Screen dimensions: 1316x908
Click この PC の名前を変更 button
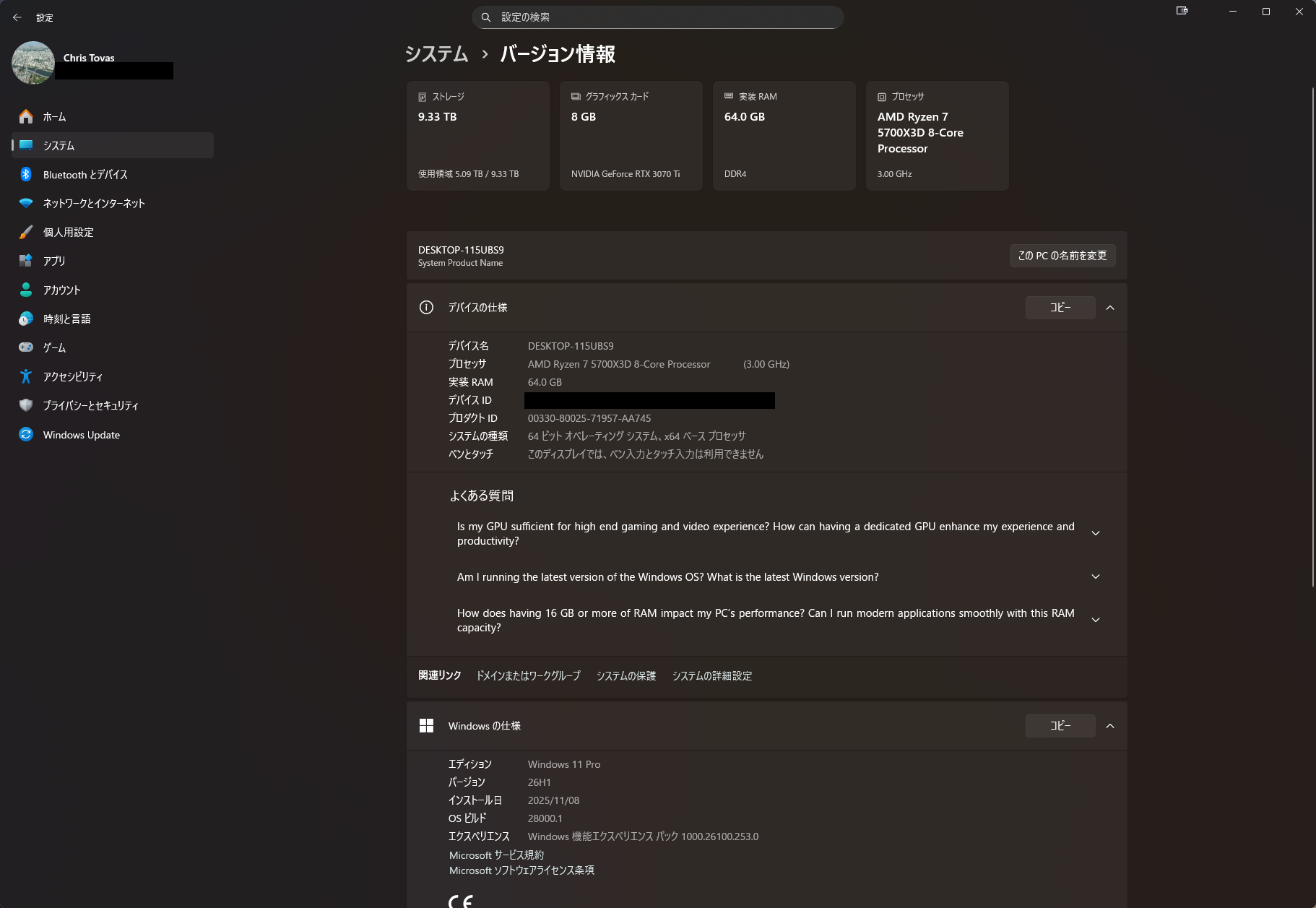pos(1062,256)
